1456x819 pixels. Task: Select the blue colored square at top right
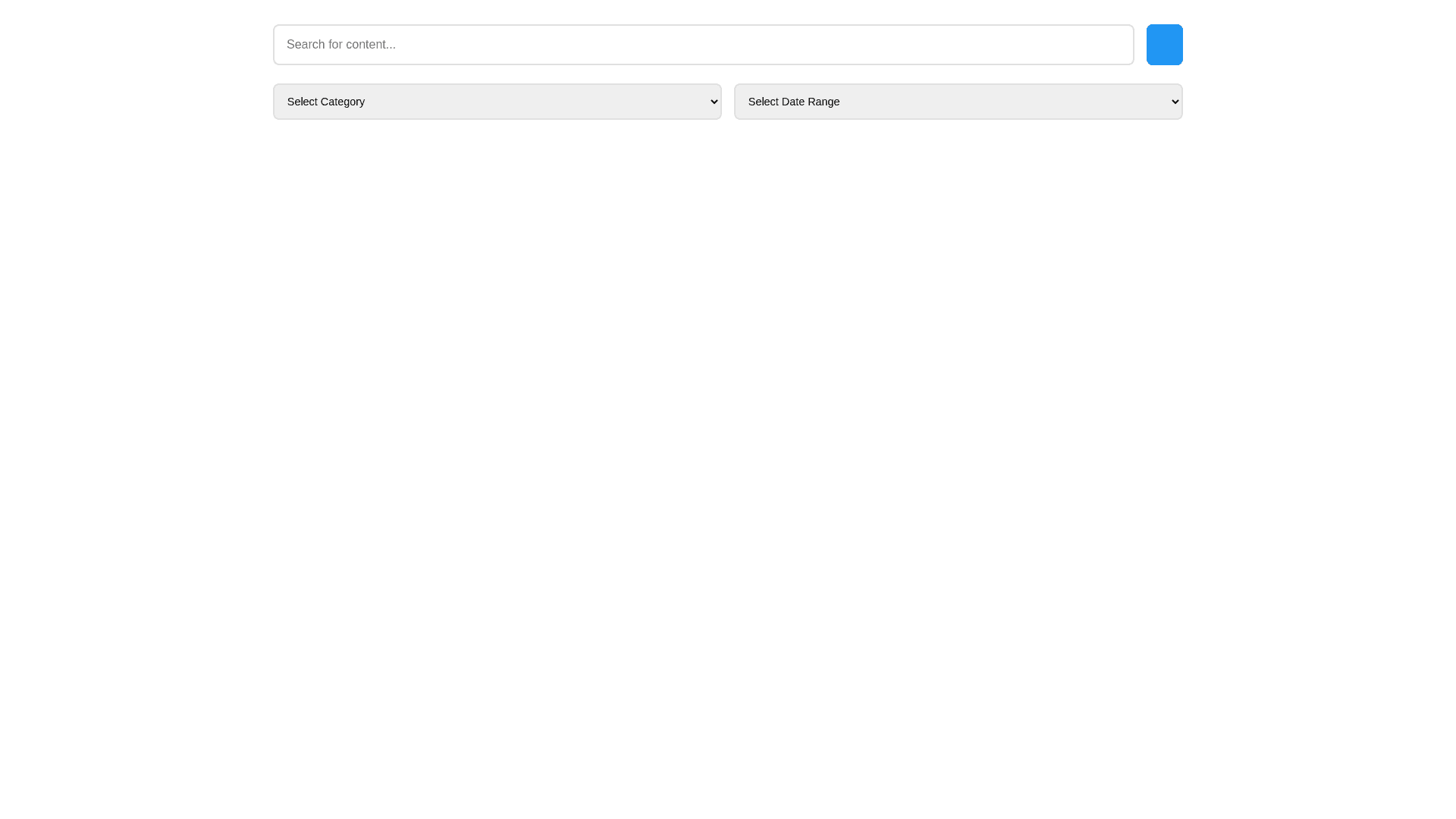[x=1164, y=45]
